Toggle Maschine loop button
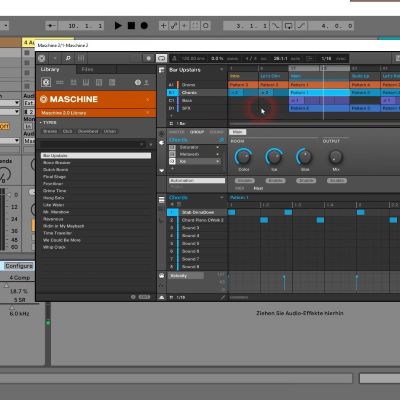Screen dimensions: 400x400 [x=161, y=59]
